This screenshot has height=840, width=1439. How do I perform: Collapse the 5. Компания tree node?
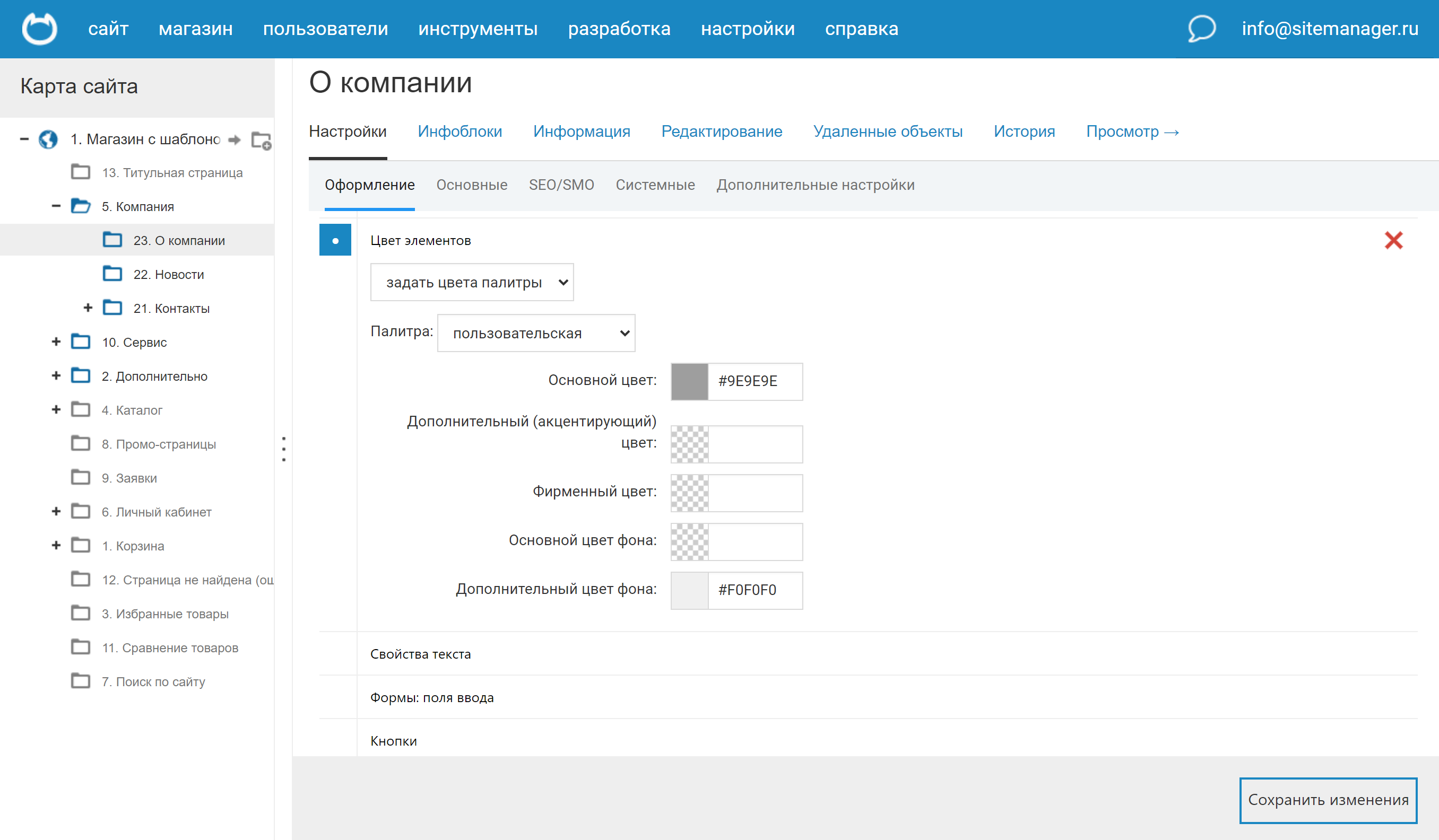click(x=56, y=206)
